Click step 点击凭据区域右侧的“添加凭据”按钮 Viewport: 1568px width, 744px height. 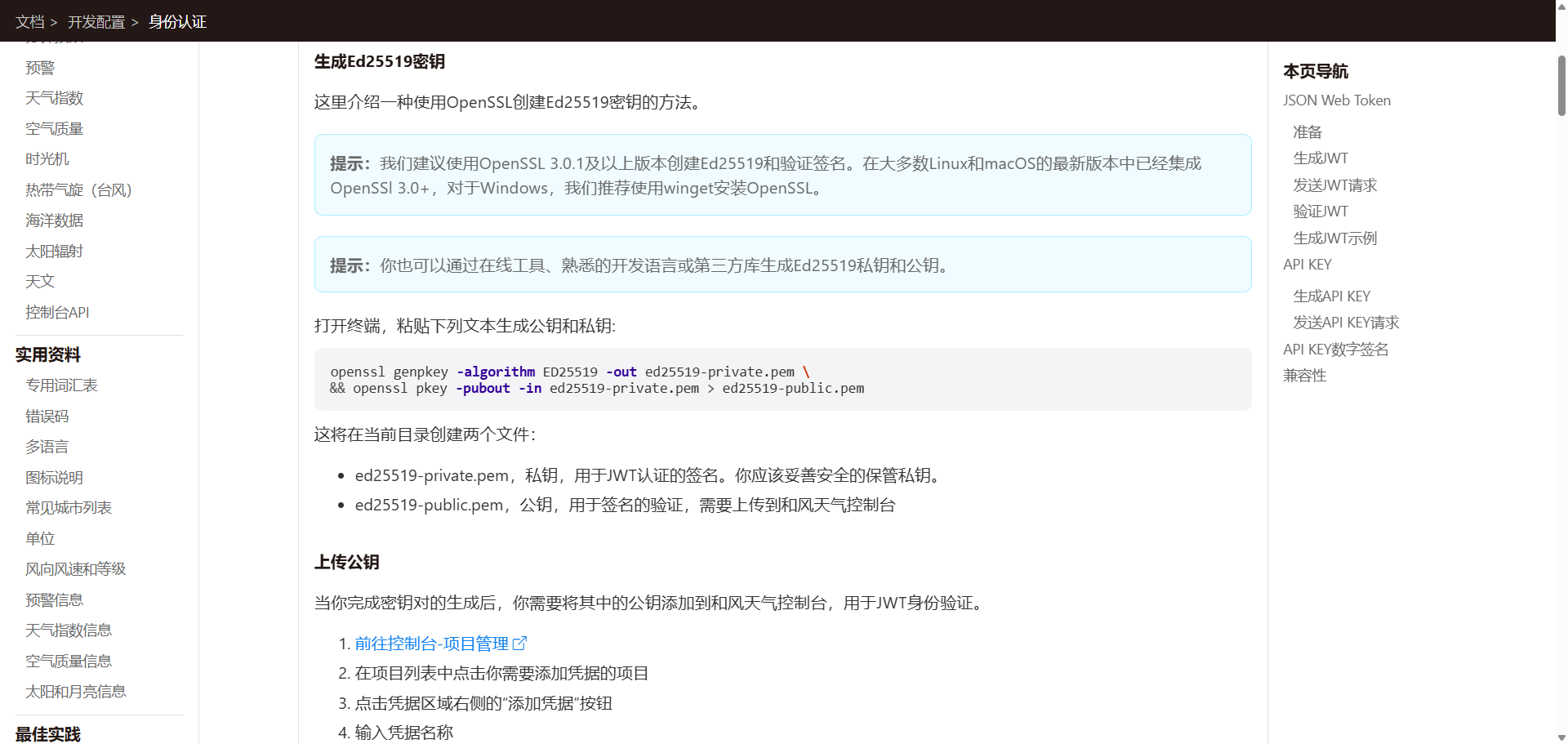(x=483, y=703)
